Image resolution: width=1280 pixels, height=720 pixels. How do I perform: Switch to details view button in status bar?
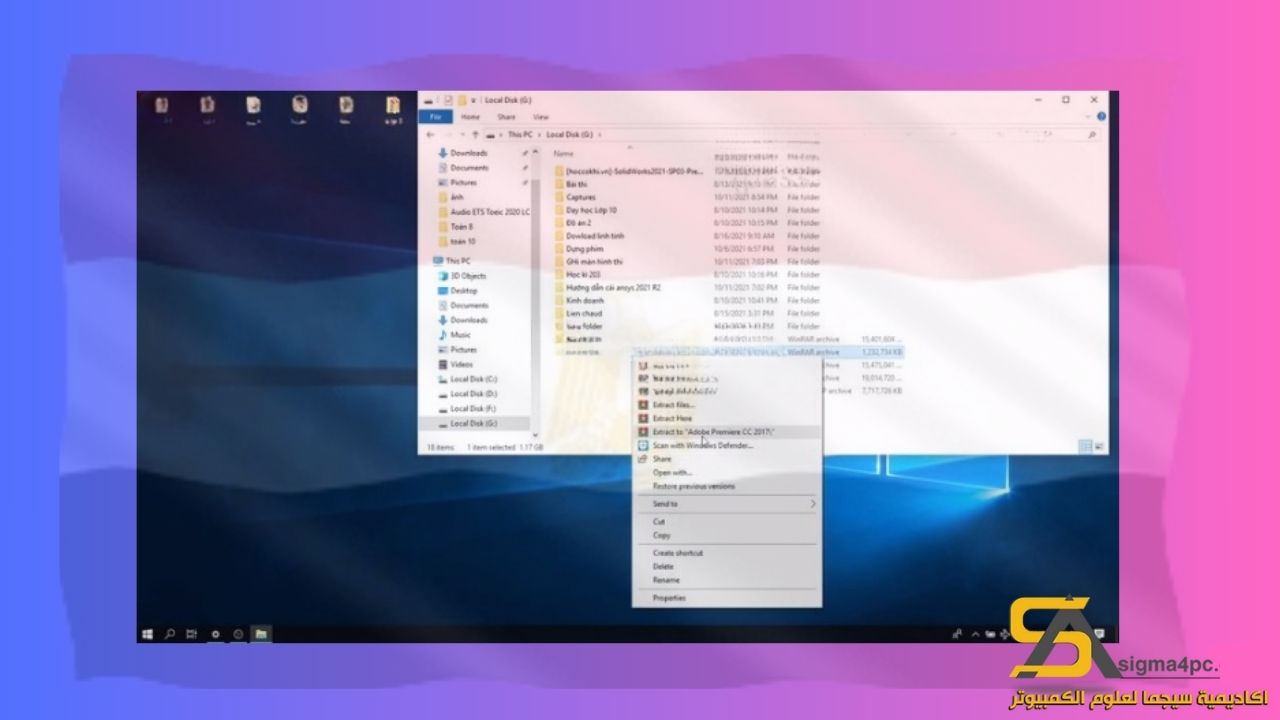pyautogui.click(x=1086, y=447)
